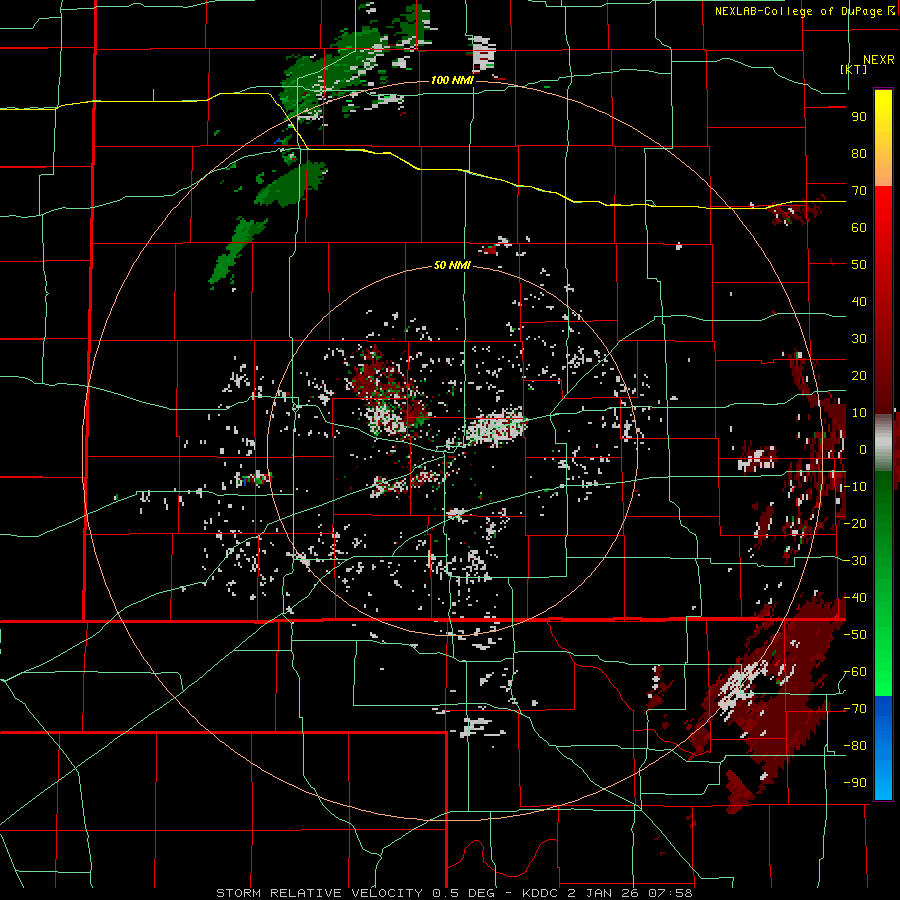This screenshot has height=900, width=900.
Task: Click the NEXR label above the color scale
Action: click(x=878, y=60)
